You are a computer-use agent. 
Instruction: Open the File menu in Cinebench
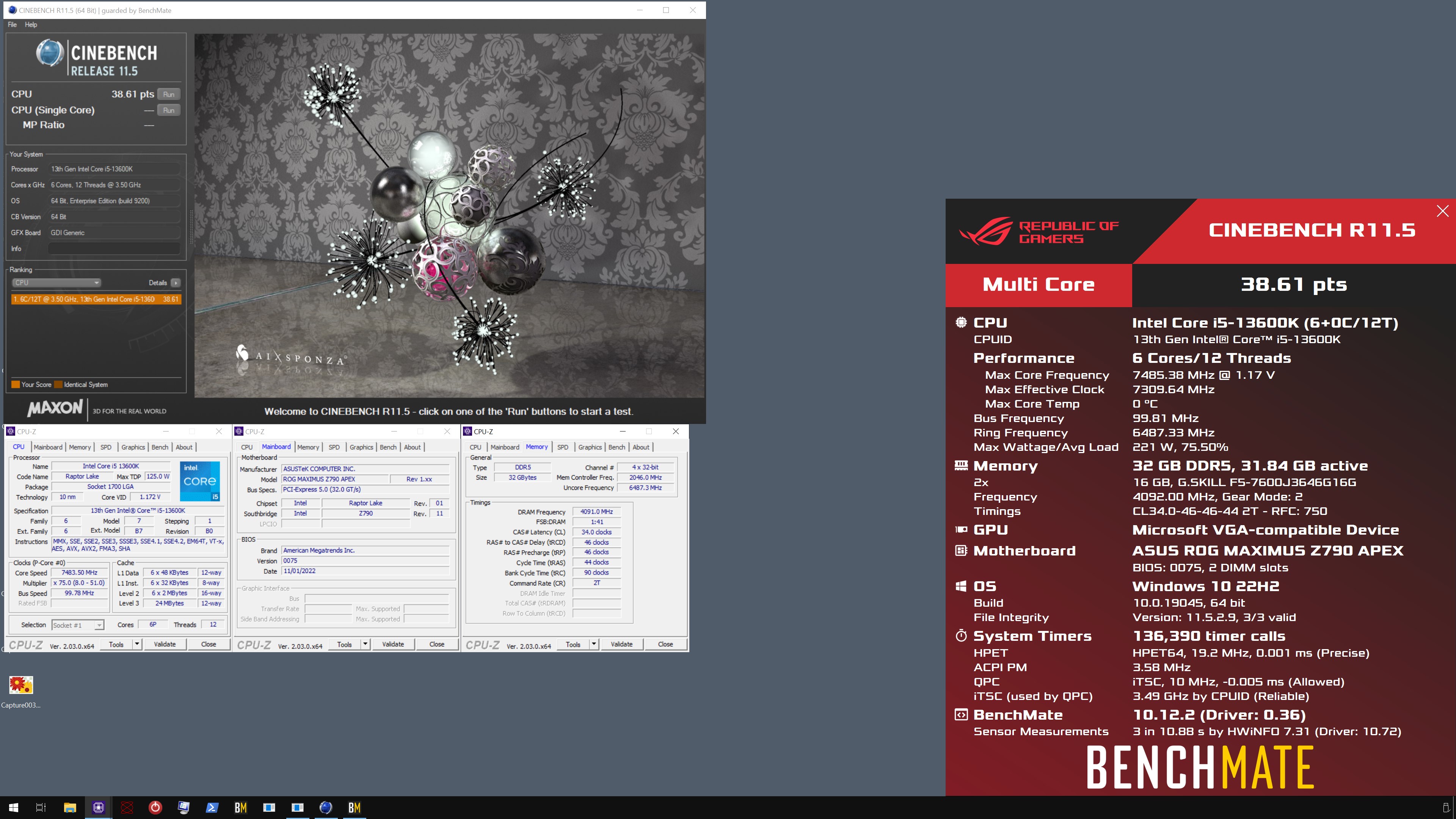pyautogui.click(x=13, y=25)
